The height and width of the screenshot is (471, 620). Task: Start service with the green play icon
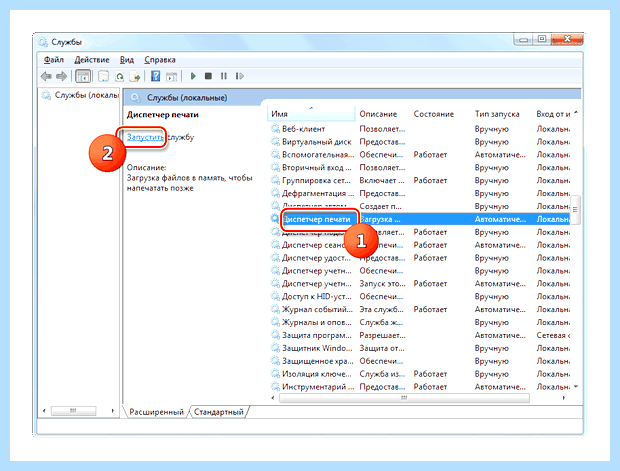193,76
